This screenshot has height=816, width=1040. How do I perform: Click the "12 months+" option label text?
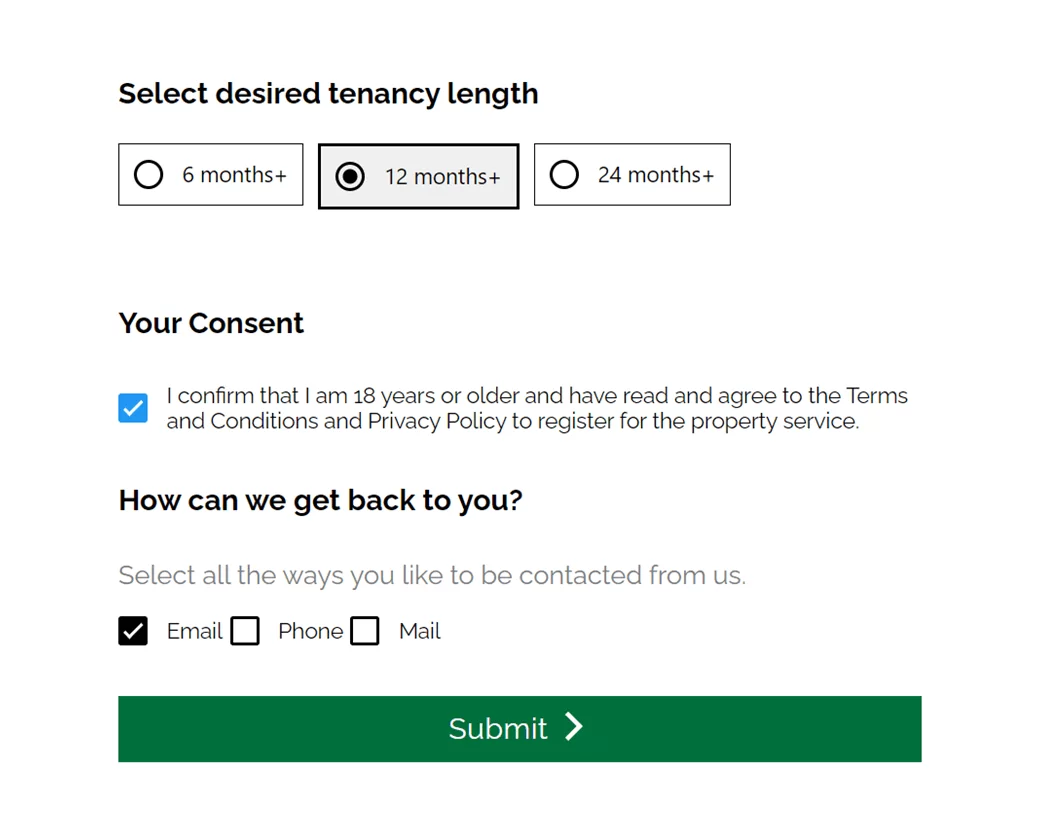(442, 177)
